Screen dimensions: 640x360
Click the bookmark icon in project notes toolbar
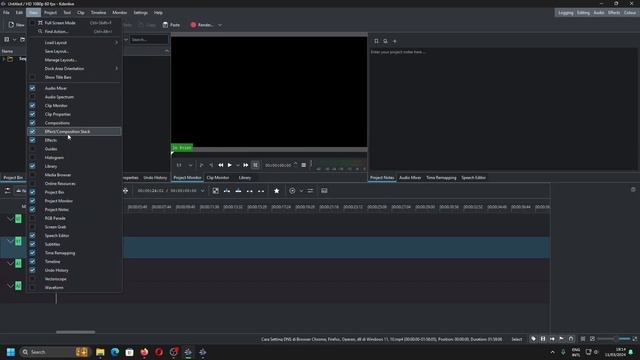376,41
